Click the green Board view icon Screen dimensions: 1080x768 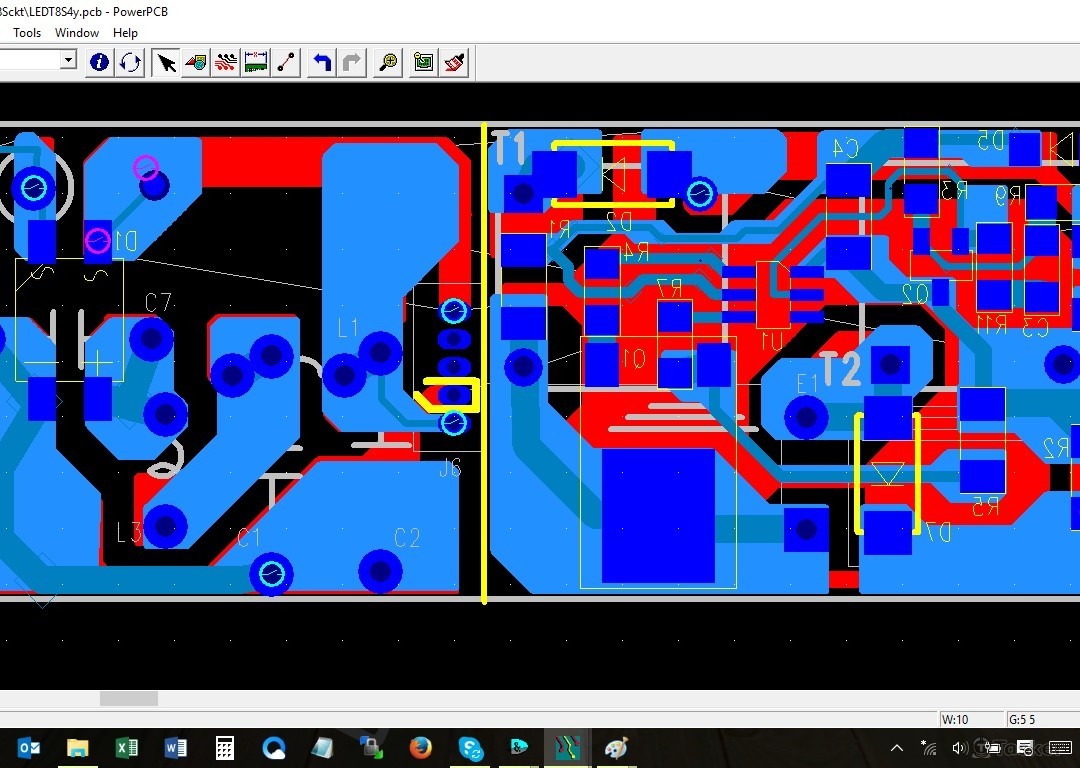coord(423,62)
